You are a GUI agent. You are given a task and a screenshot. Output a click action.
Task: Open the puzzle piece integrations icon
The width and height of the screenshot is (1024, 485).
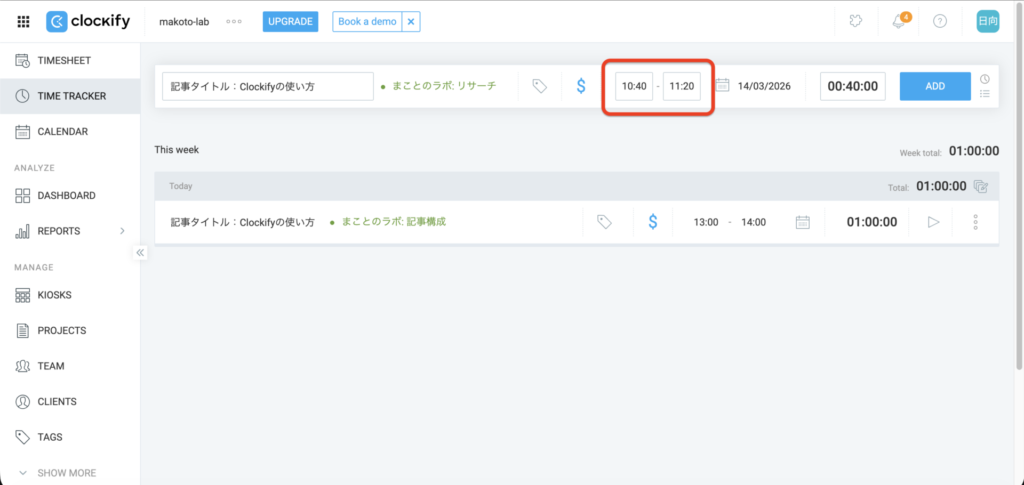(x=856, y=21)
